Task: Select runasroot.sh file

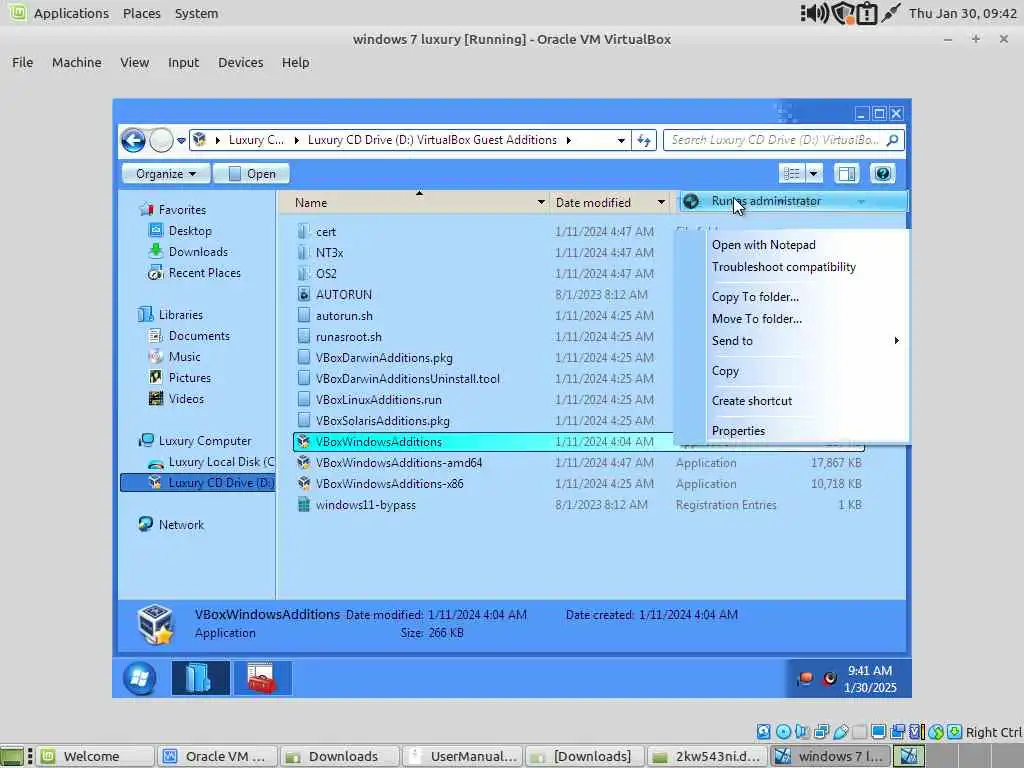Action: (x=349, y=337)
